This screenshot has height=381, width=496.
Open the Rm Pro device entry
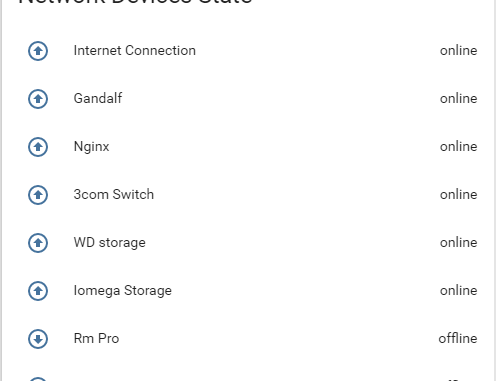[96, 339]
